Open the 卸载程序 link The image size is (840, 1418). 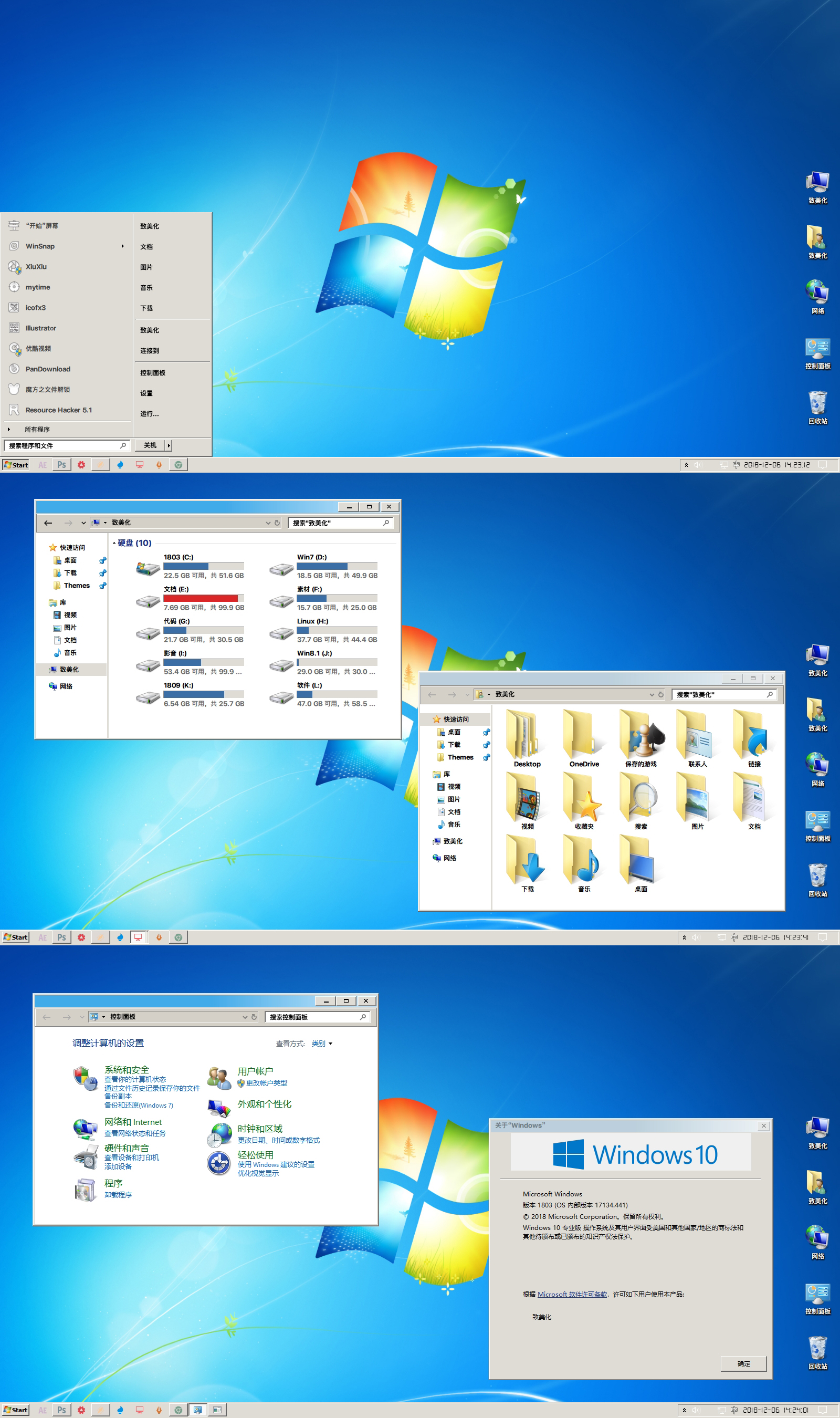118,1195
